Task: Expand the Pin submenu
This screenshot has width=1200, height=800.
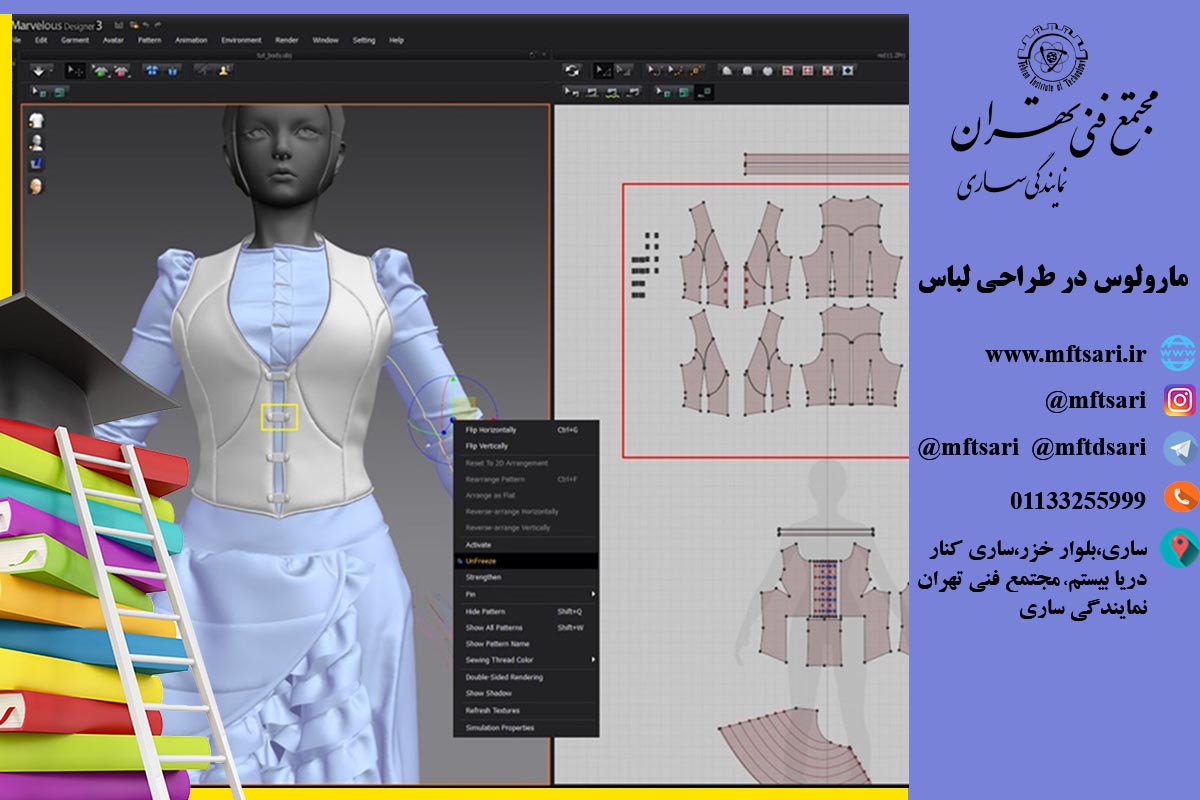Action: pos(526,594)
